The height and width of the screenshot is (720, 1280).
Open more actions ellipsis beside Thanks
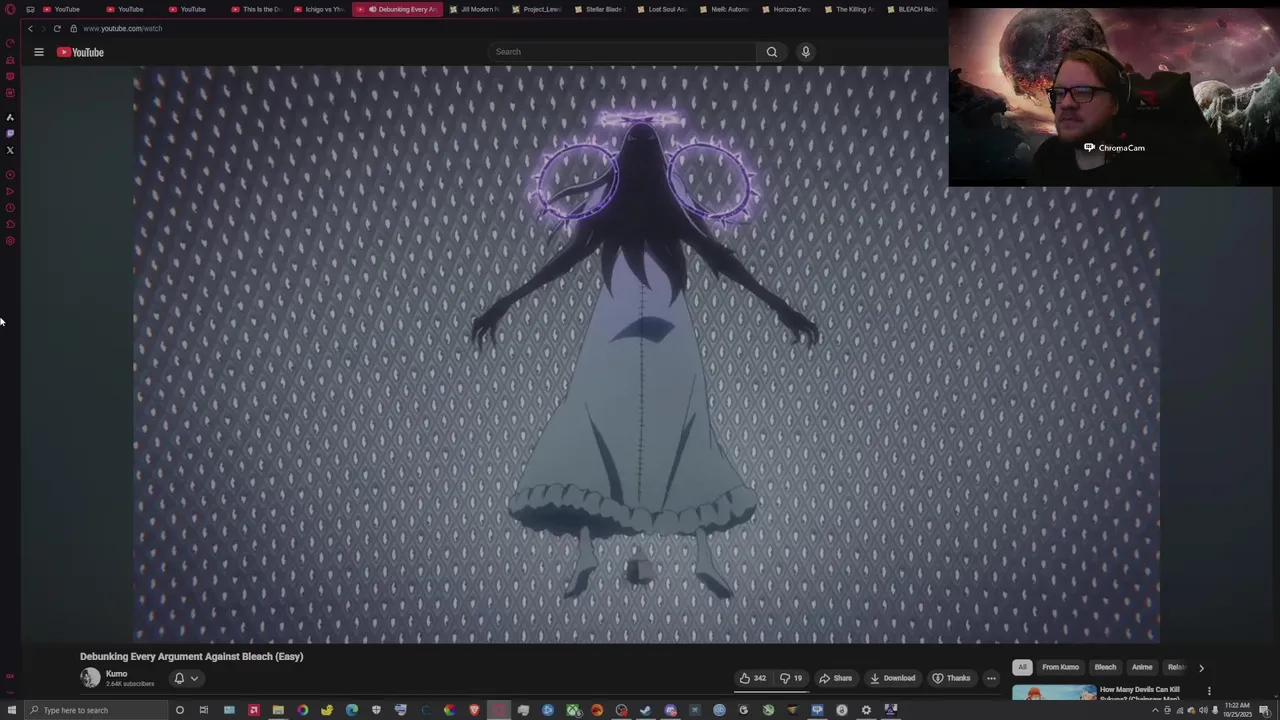click(x=991, y=678)
